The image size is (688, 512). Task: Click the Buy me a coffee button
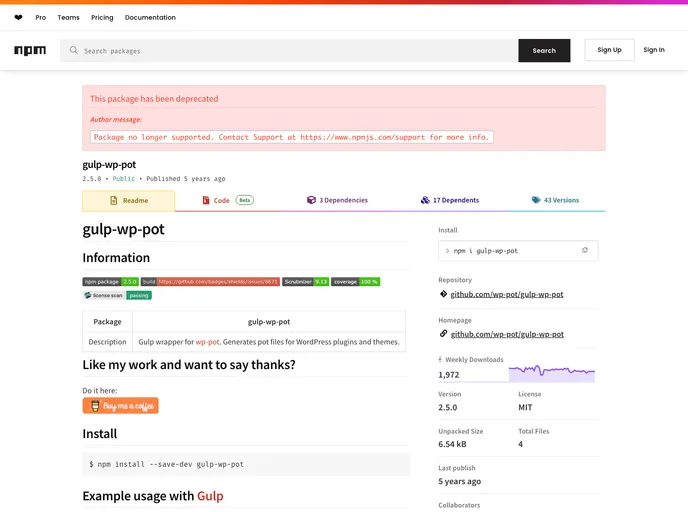coord(120,406)
